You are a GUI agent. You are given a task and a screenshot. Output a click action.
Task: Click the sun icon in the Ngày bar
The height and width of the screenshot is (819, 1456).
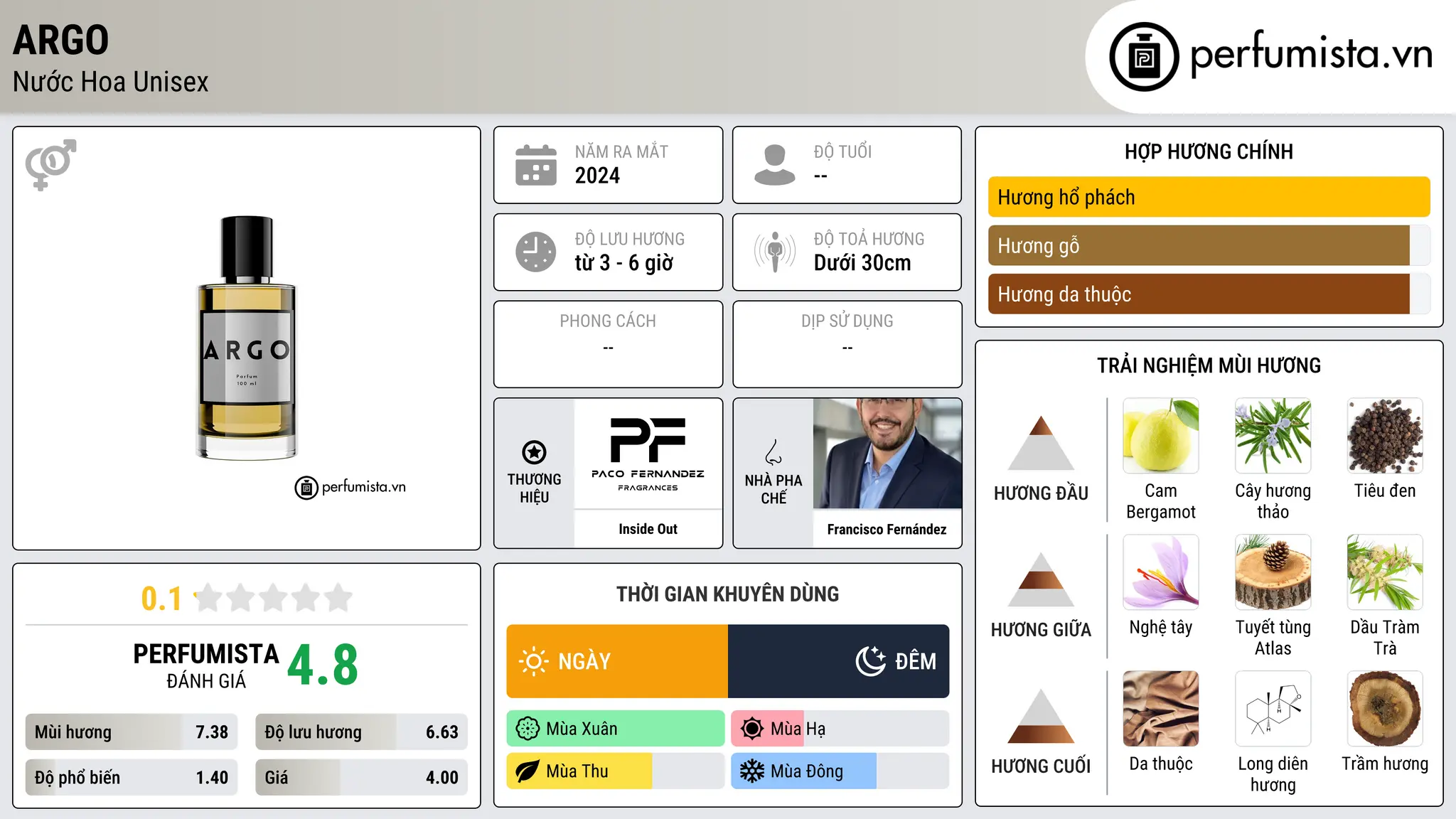(x=534, y=661)
